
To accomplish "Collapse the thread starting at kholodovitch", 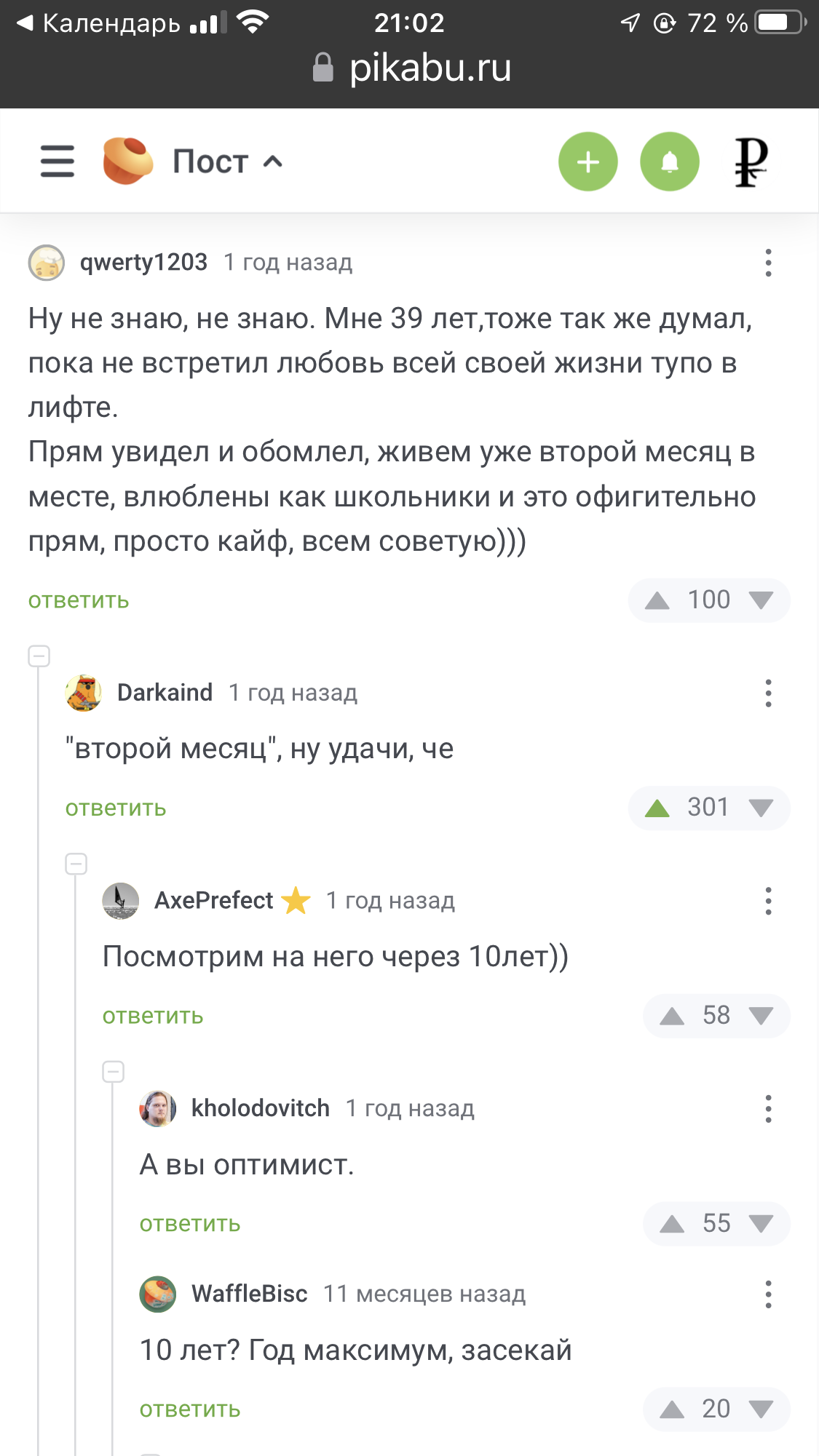I will (x=114, y=1071).
